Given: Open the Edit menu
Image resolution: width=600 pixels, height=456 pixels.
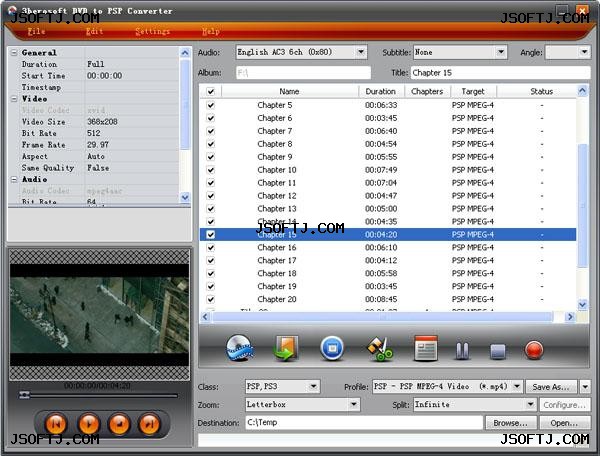Looking at the screenshot, I should coord(95,31).
